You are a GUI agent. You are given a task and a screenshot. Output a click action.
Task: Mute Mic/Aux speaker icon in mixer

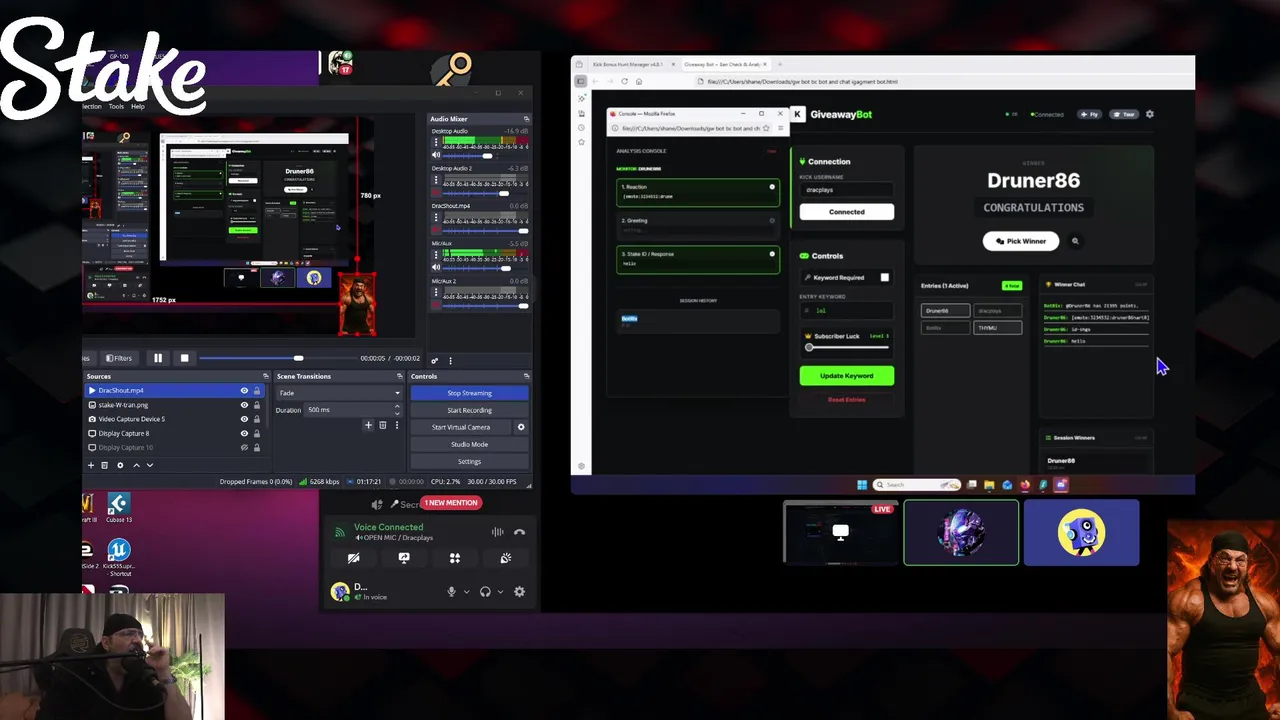436,268
